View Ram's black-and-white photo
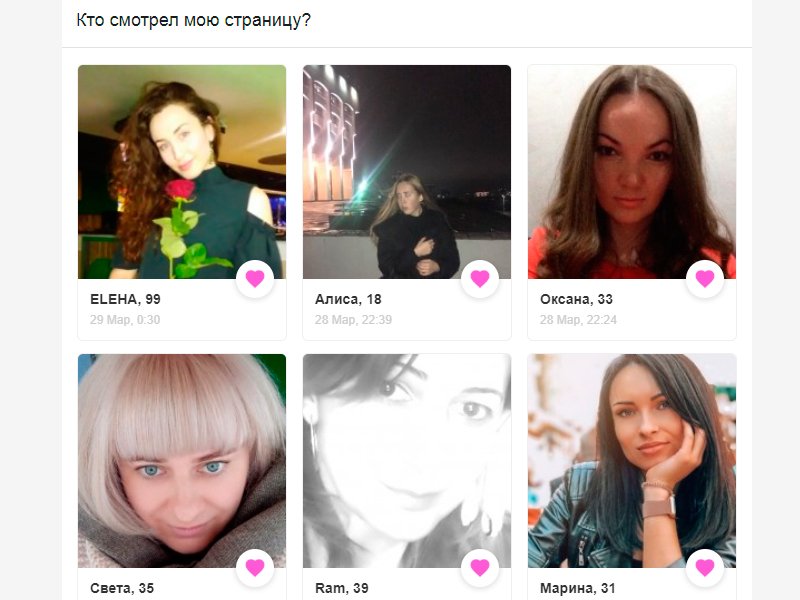Viewport: 800px width, 600px height. point(407,461)
